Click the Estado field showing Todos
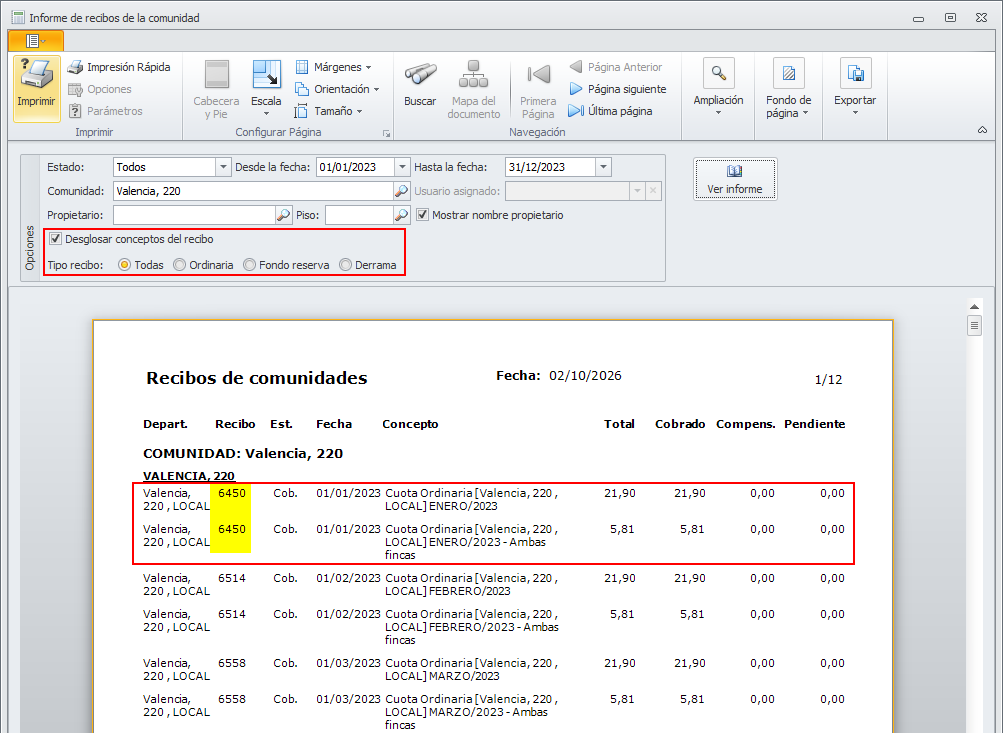 click(165, 167)
